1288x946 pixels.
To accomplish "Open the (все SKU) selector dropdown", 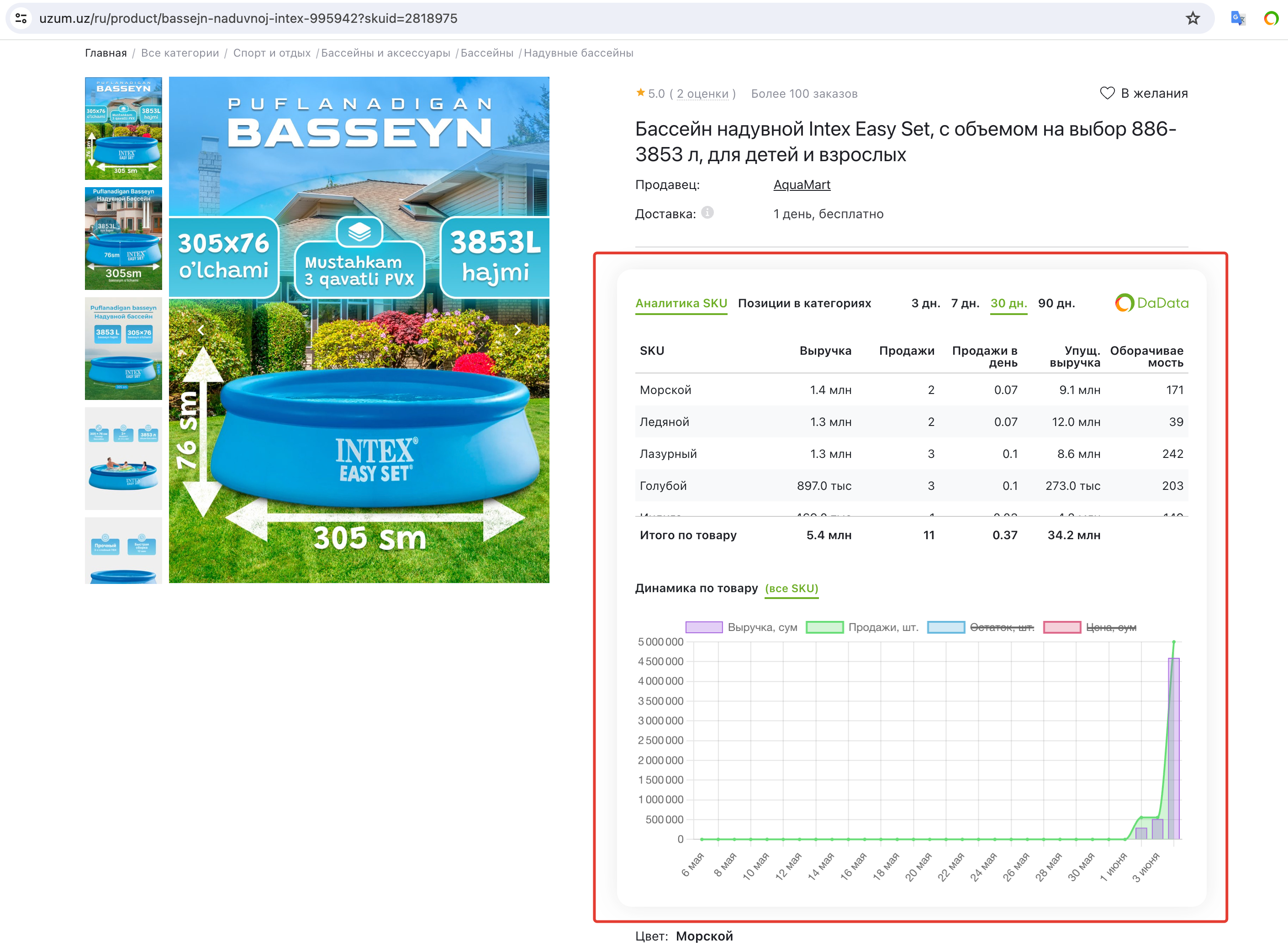I will coord(792,588).
